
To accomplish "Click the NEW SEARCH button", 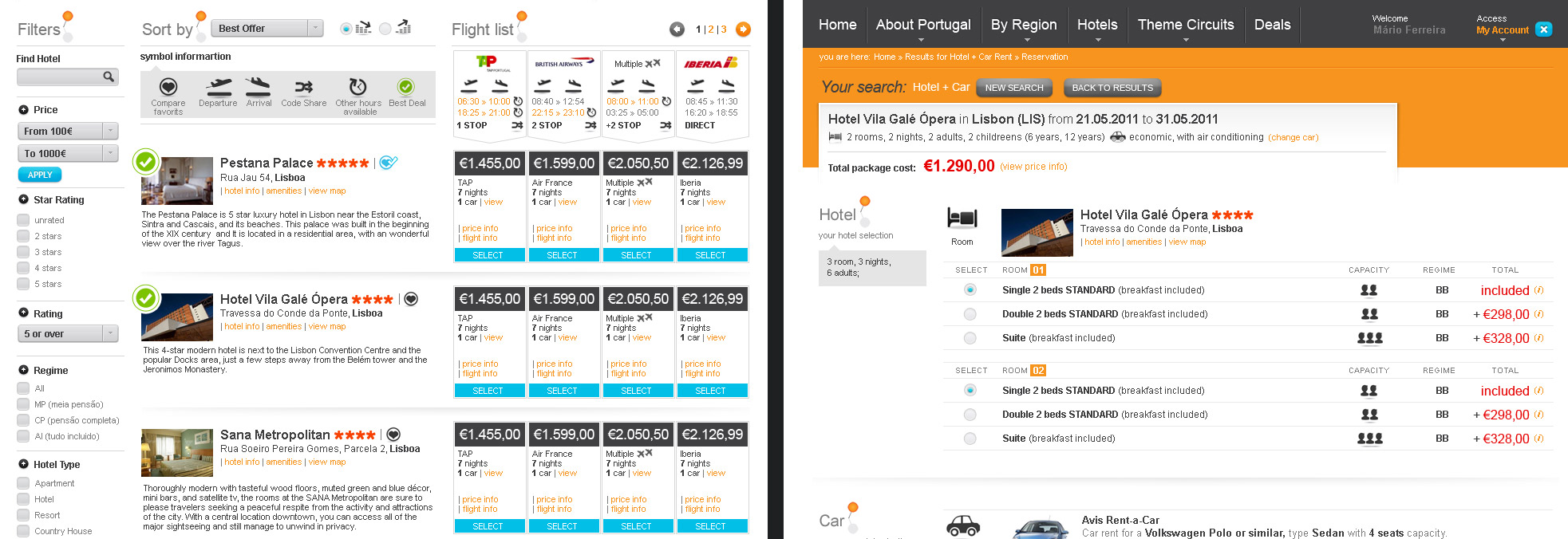I will pyautogui.click(x=1013, y=88).
